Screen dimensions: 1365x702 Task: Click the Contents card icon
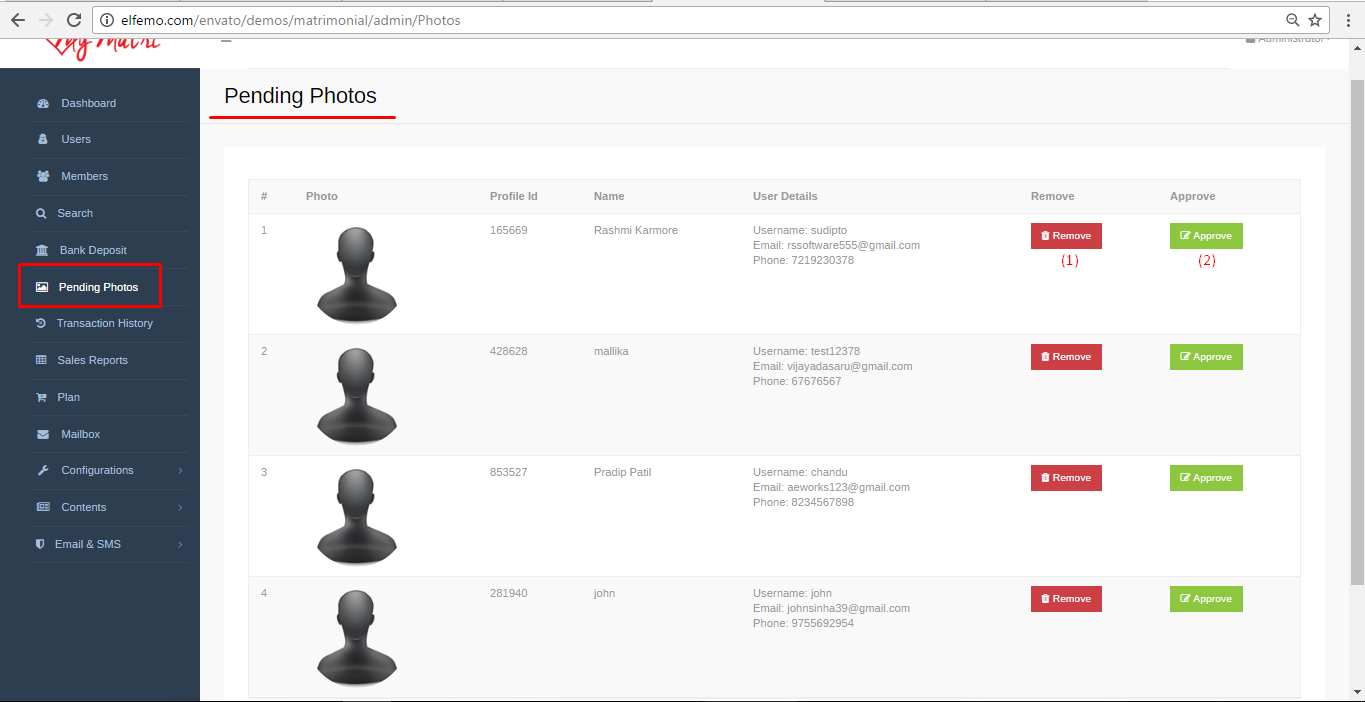[43, 507]
